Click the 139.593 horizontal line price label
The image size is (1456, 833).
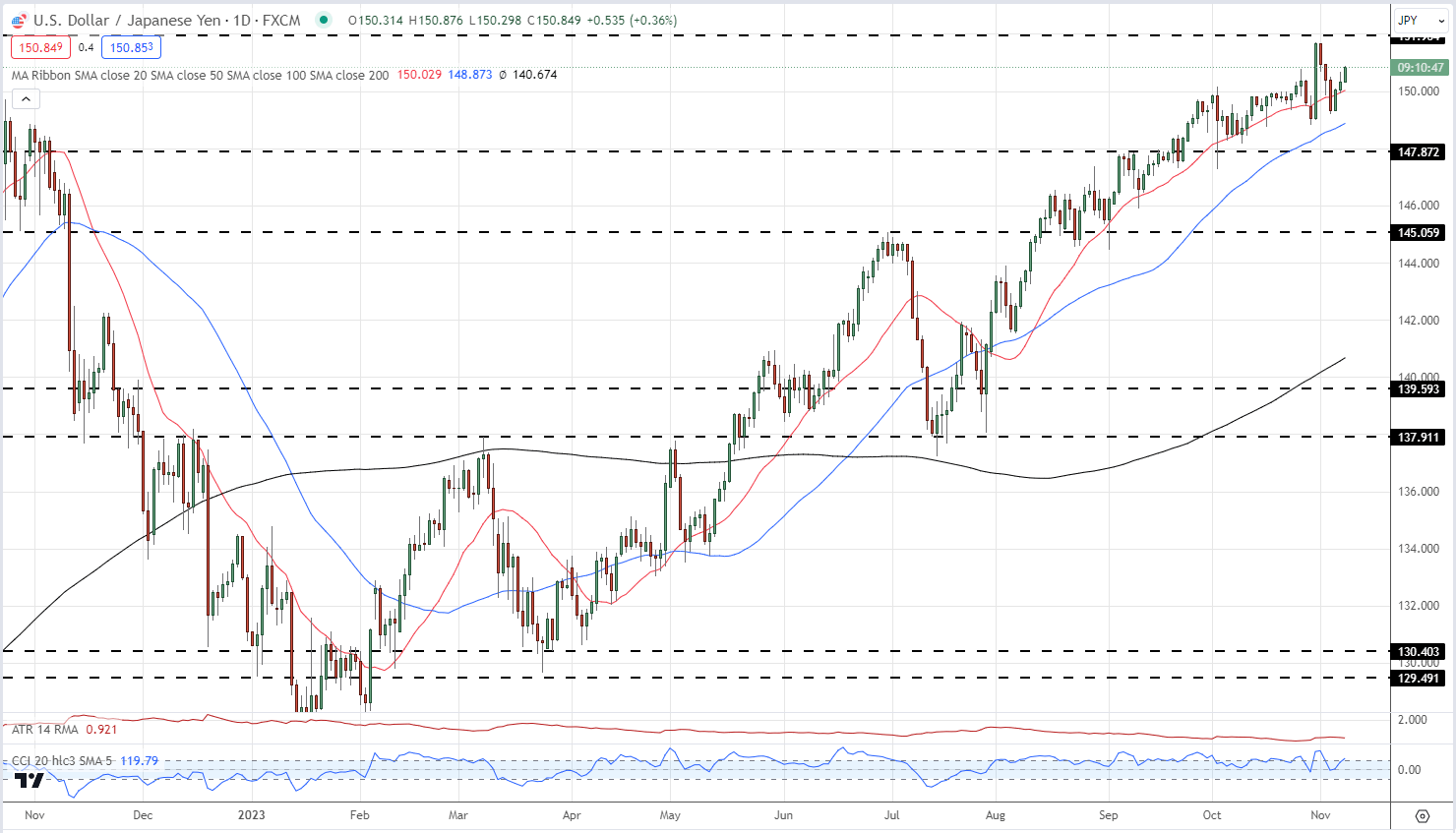point(1419,389)
